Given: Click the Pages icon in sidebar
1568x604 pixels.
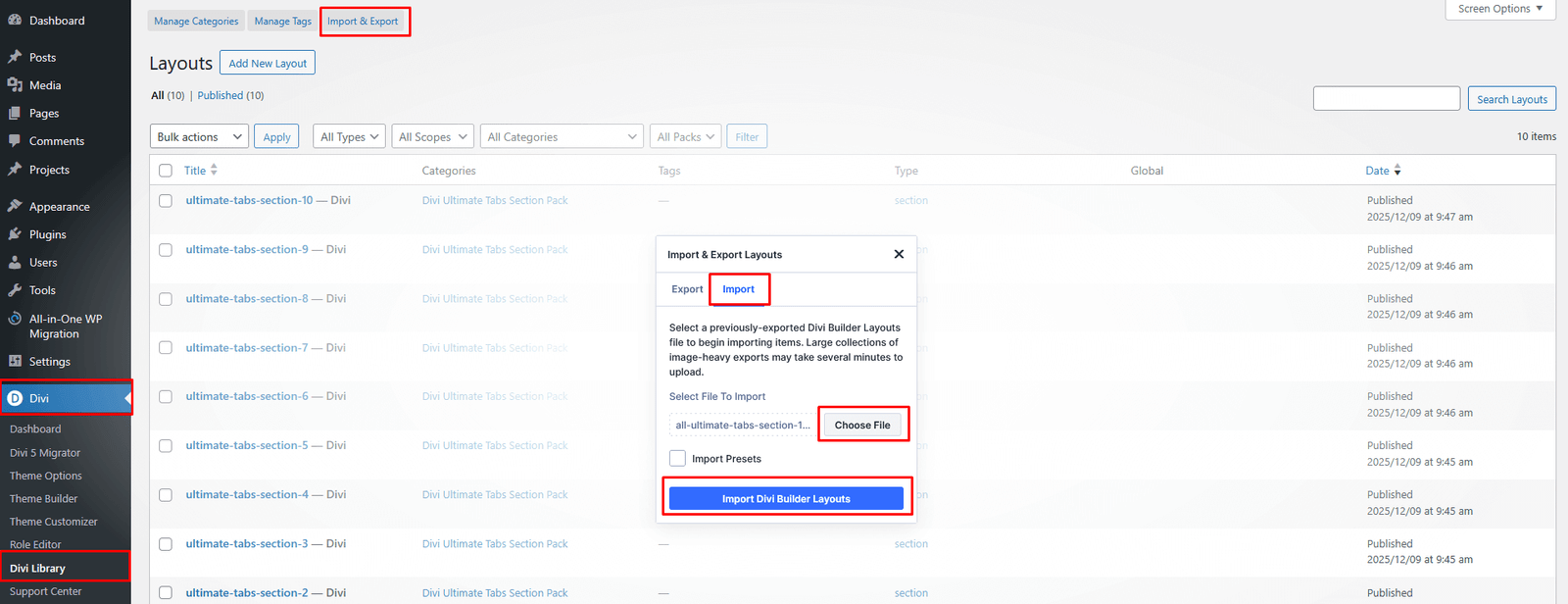Looking at the screenshot, I should 15,113.
